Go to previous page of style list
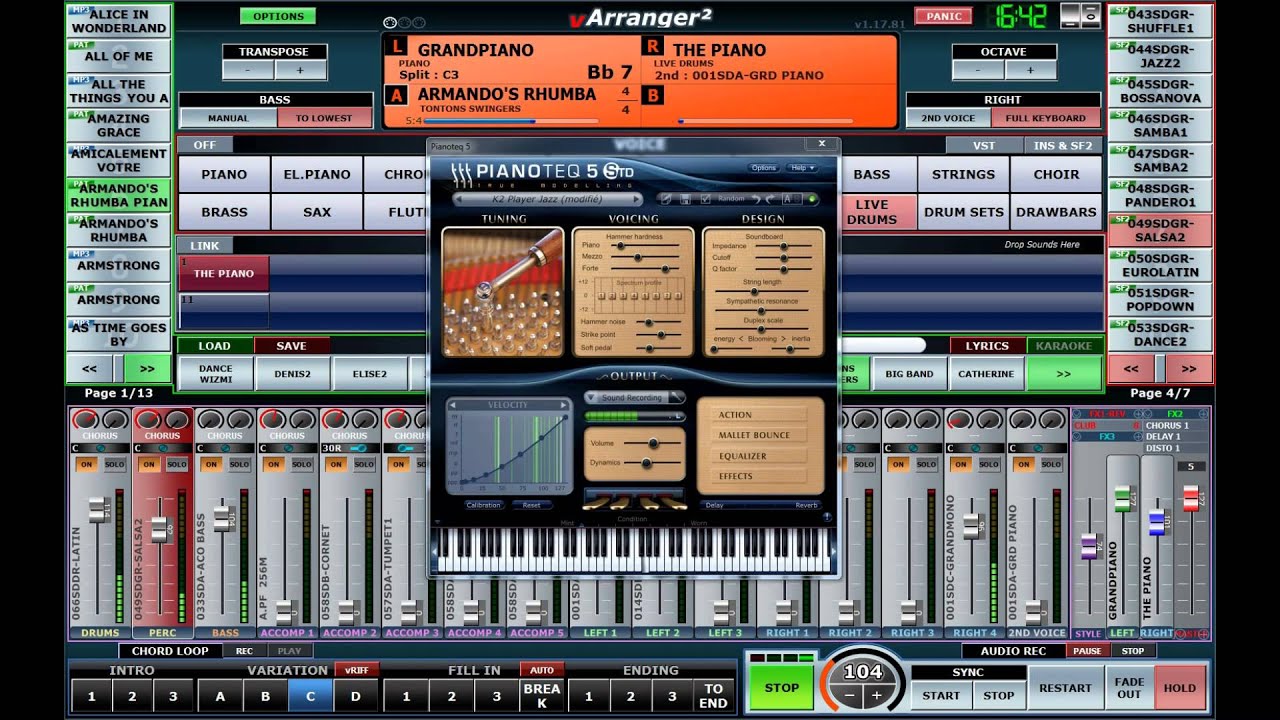This screenshot has height=720, width=1280. [1131, 368]
